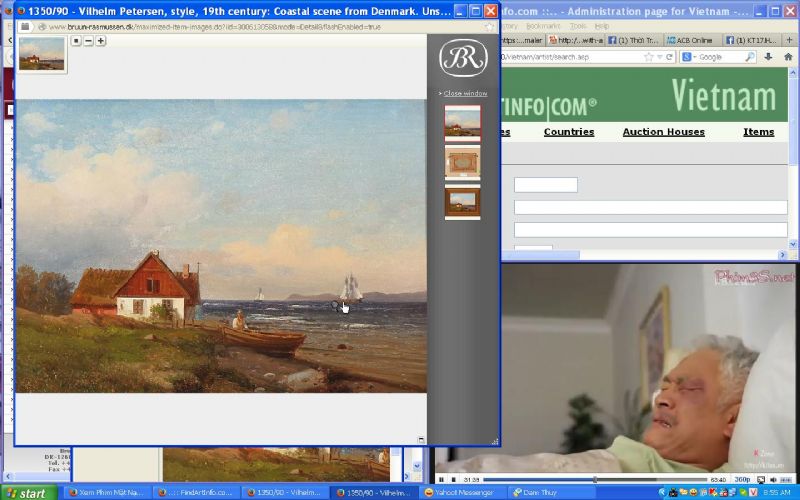Click the zoom in plus button
This screenshot has width=800, height=500.
point(101,41)
